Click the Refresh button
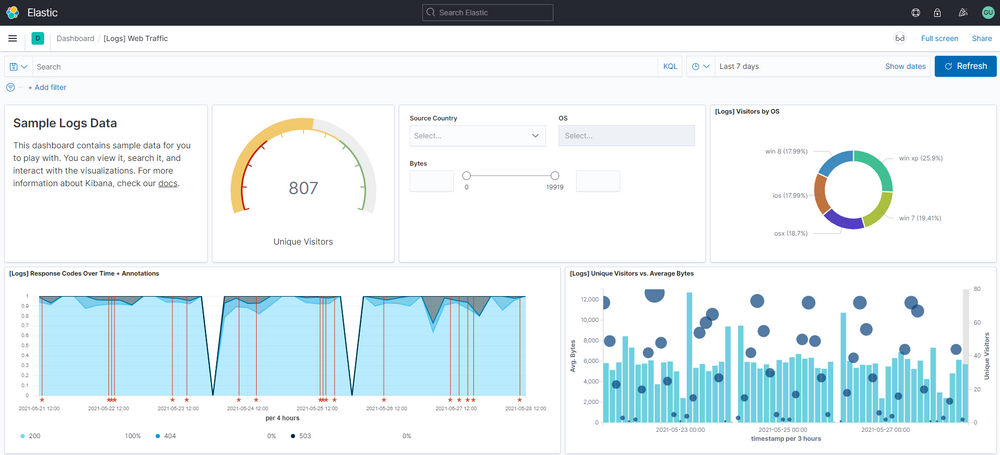Image resolution: width=1000 pixels, height=455 pixels. coord(965,66)
